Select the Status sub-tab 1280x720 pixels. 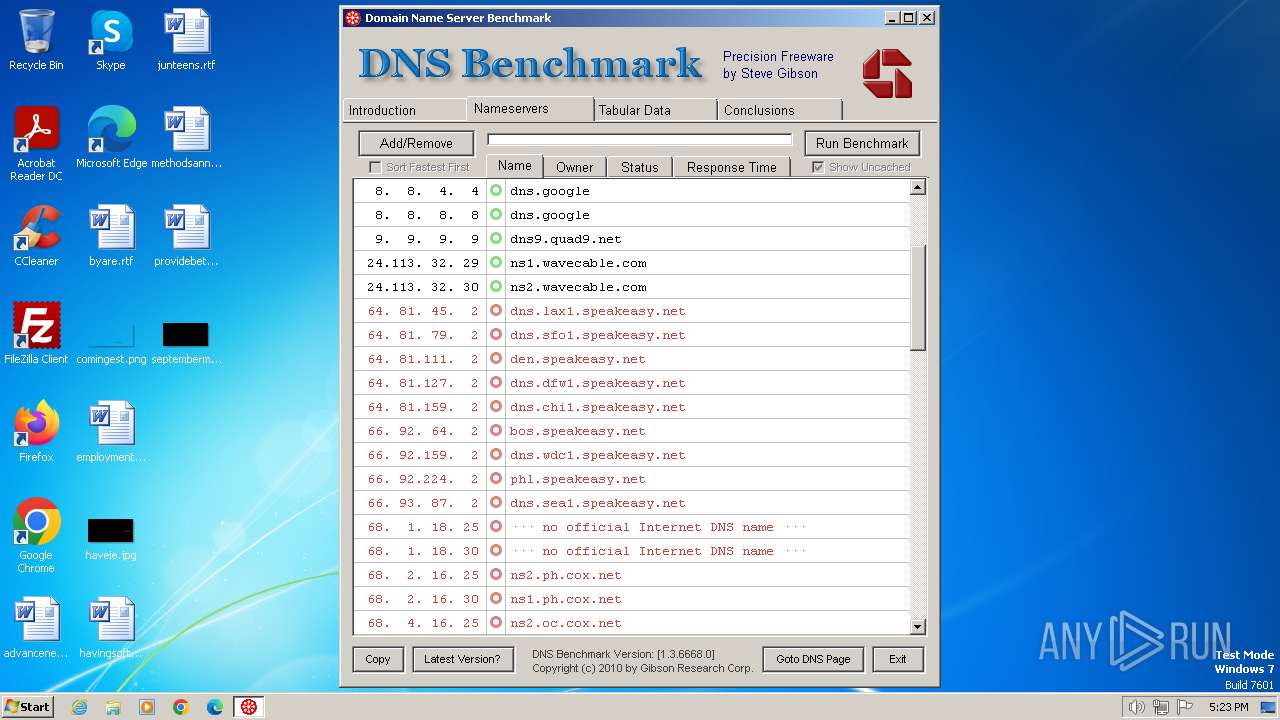coord(640,167)
